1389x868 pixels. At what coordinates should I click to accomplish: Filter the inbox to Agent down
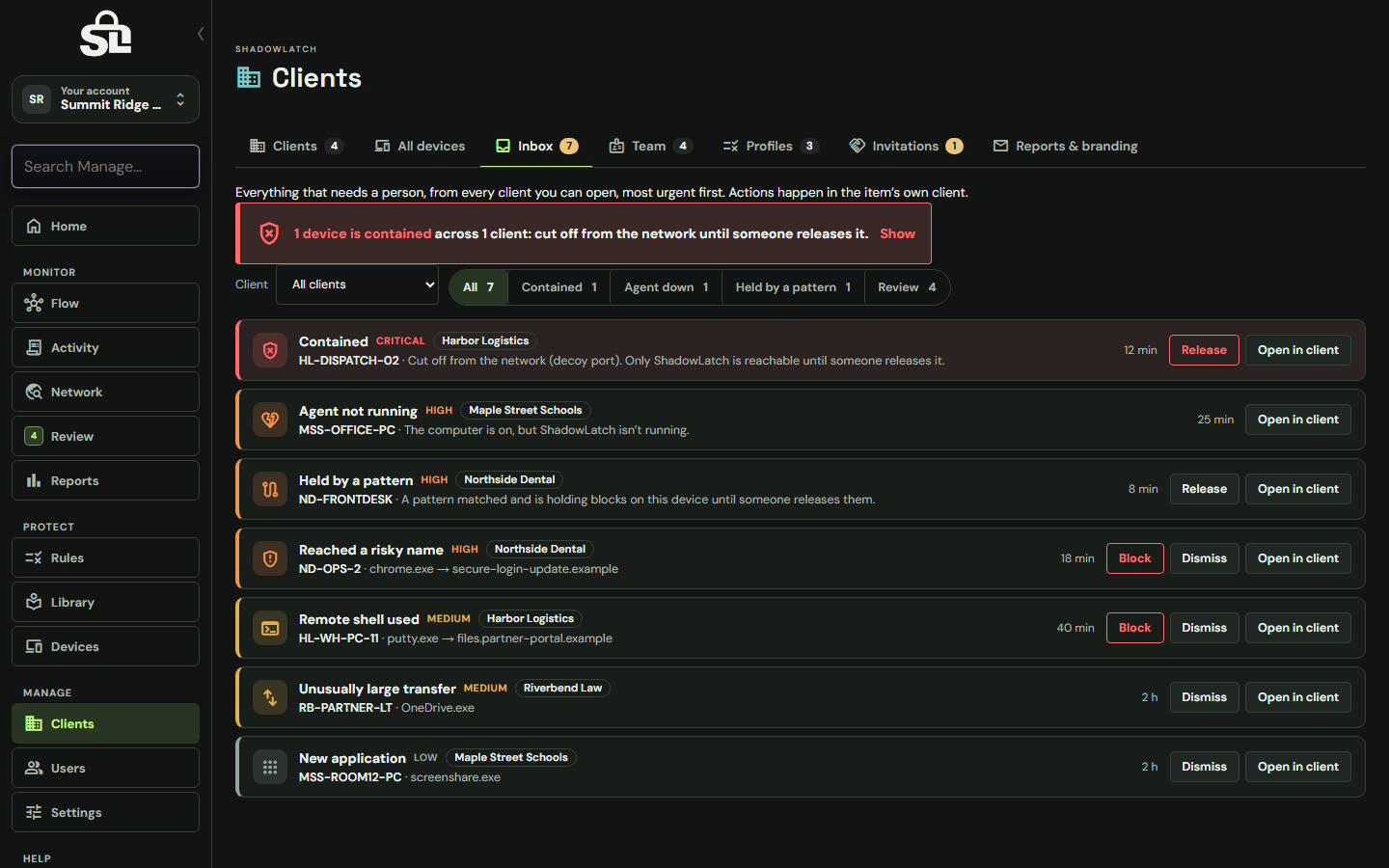pos(666,287)
